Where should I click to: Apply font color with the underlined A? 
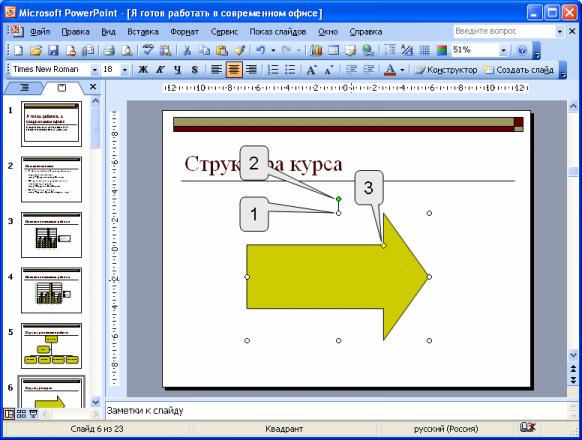390,70
